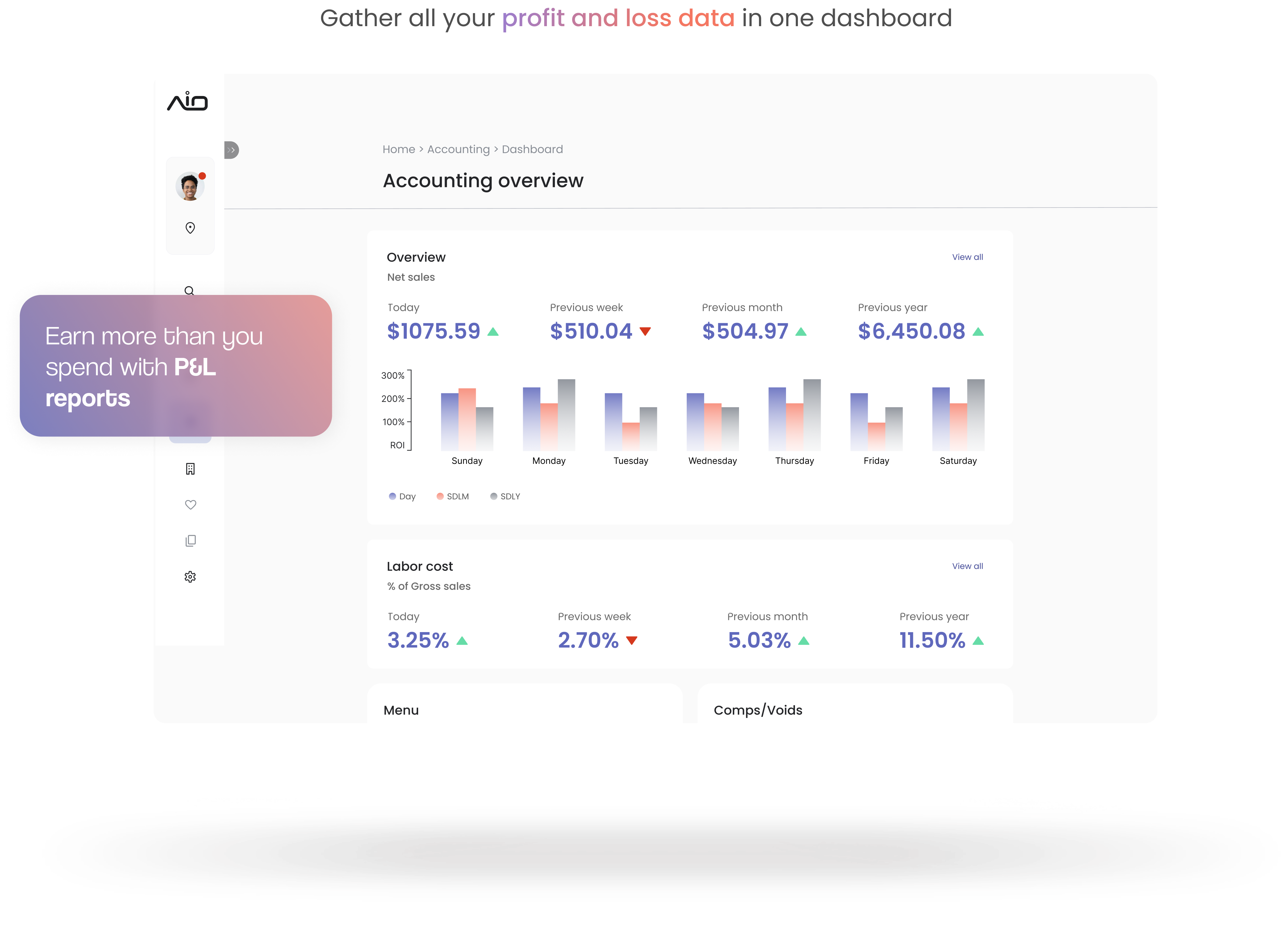Select Today's net sales value $1075.59
Screen dimensions: 1288x930
(433, 331)
